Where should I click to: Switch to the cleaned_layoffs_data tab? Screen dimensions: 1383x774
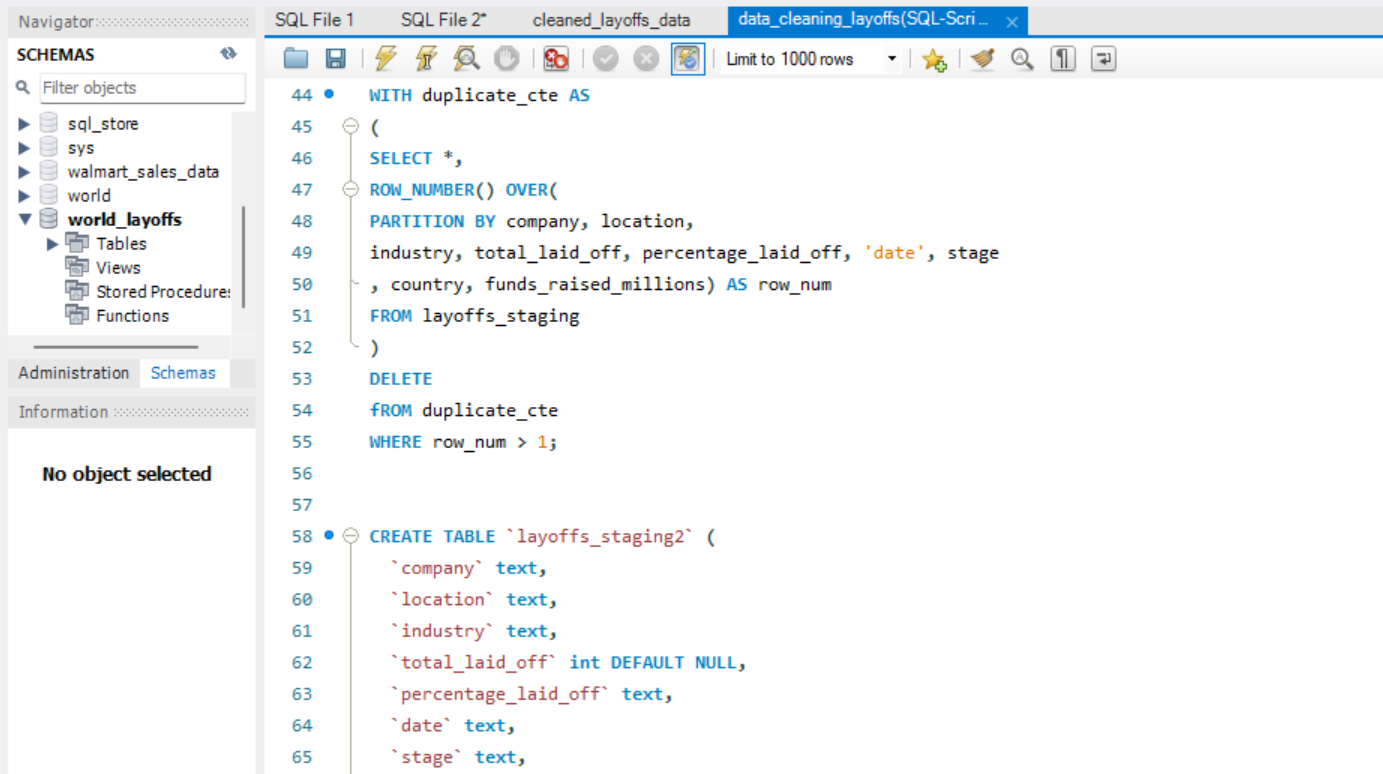coord(611,20)
